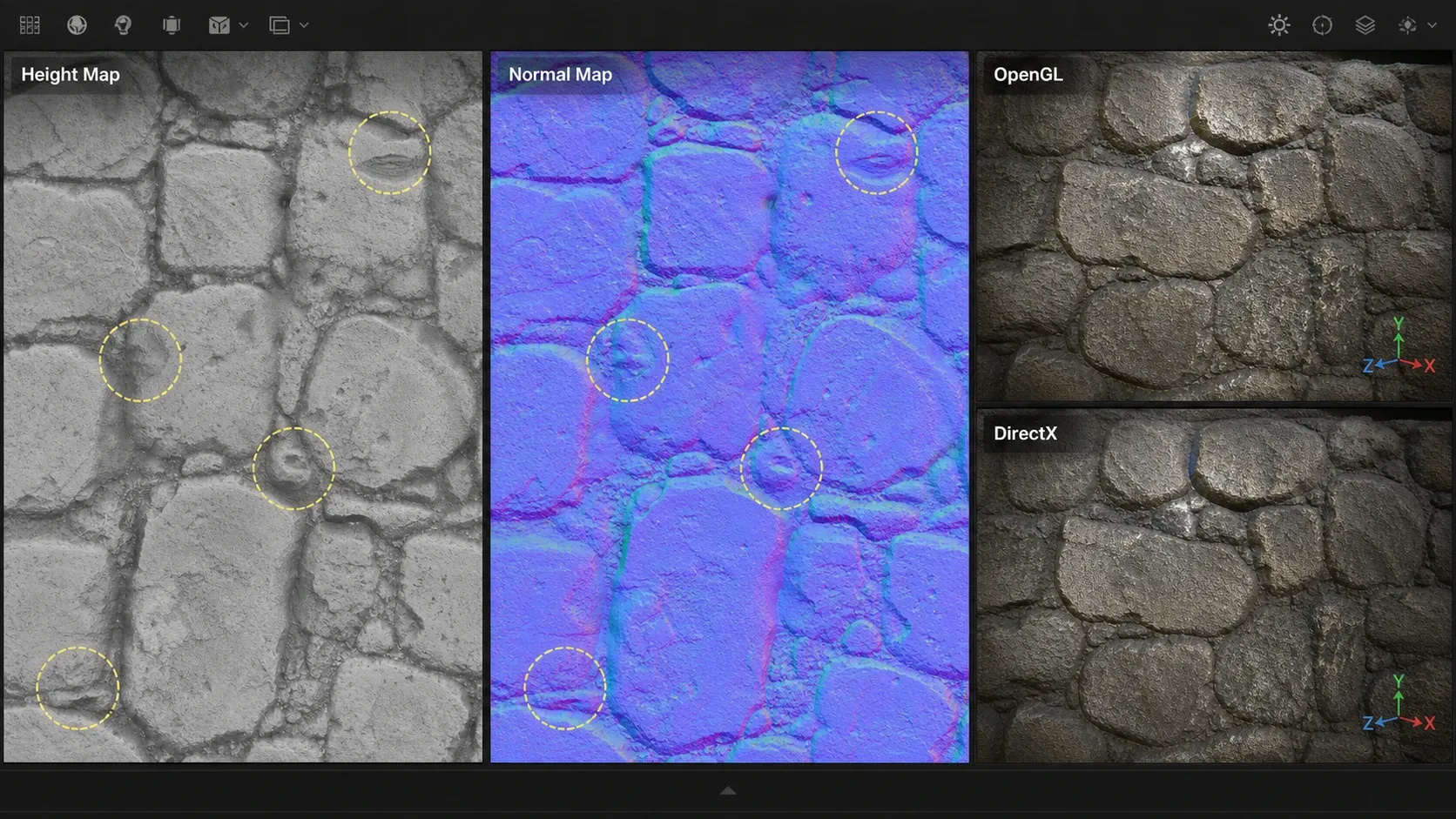Click the DirectX stone wall render
The width and height of the screenshot is (1456, 819).
[1215, 587]
